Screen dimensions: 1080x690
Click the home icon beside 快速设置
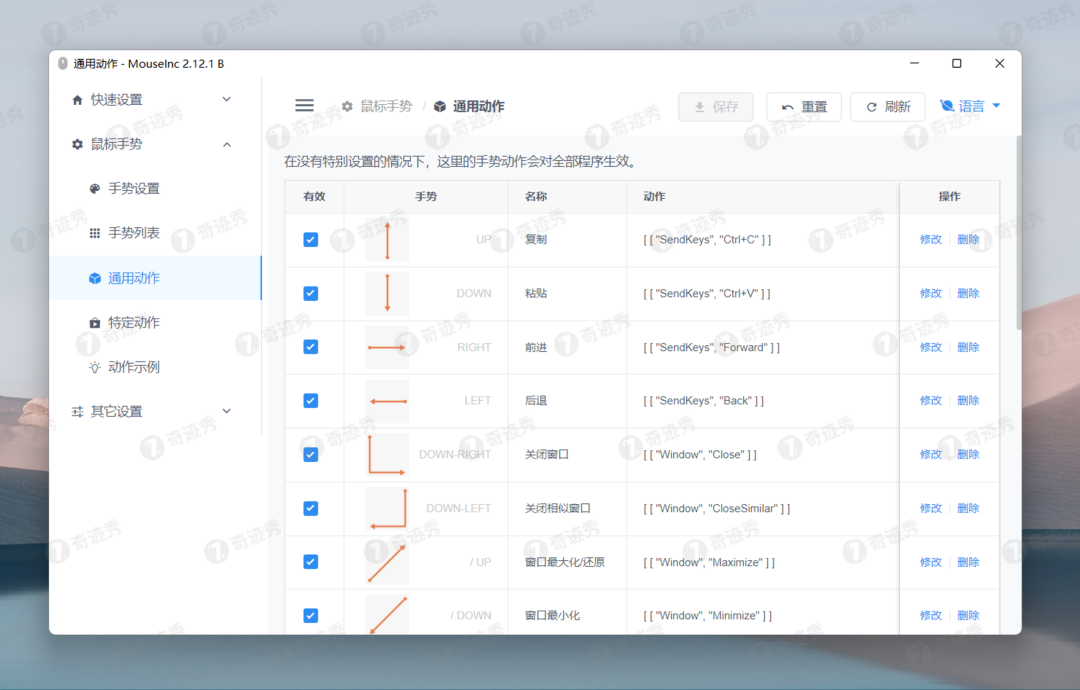pyautogui.click(x=76, y=99)
